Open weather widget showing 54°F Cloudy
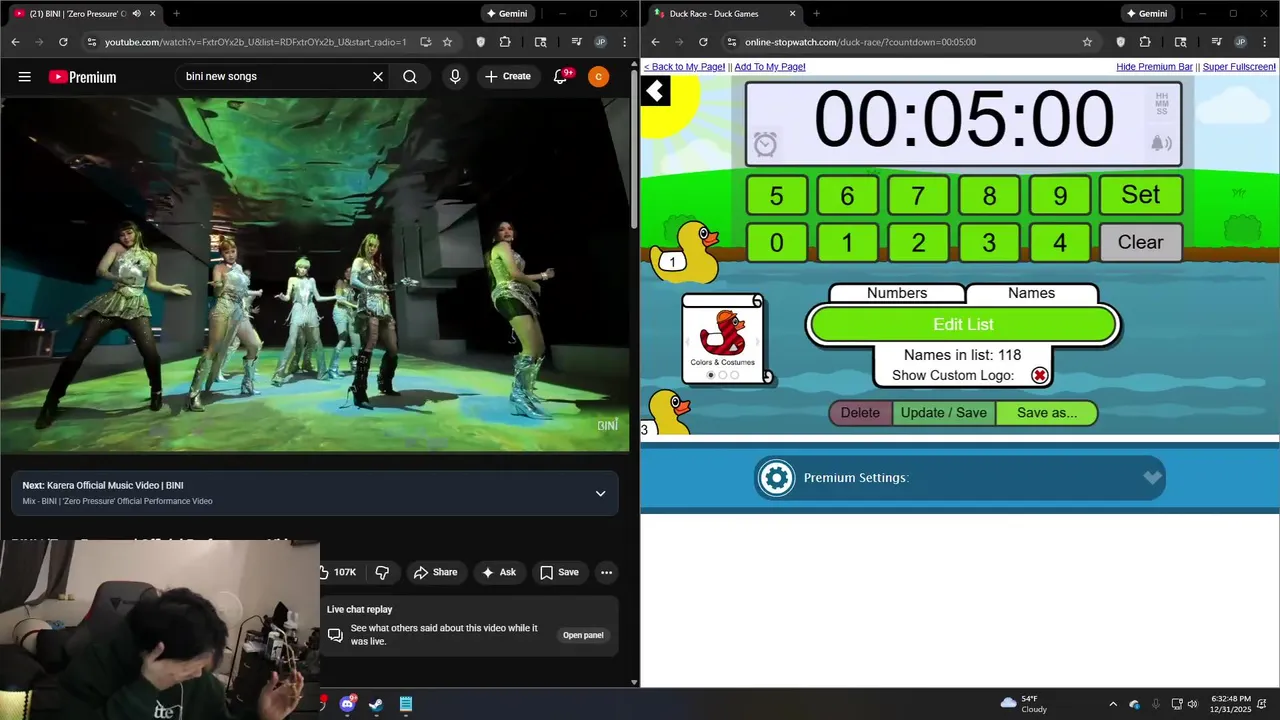Screen dimensions: 1280x720 coord(1025,704)
